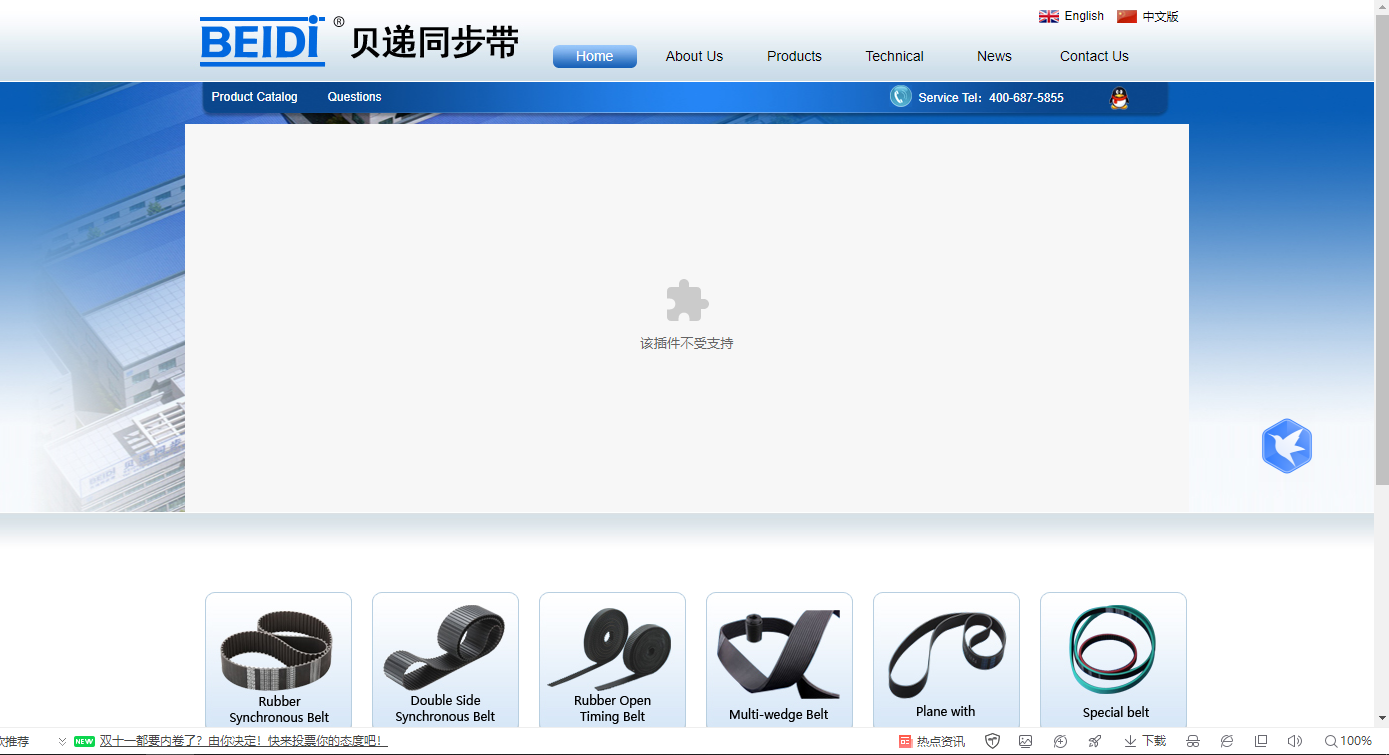
Task: Open the News menu
Action: 994,56
